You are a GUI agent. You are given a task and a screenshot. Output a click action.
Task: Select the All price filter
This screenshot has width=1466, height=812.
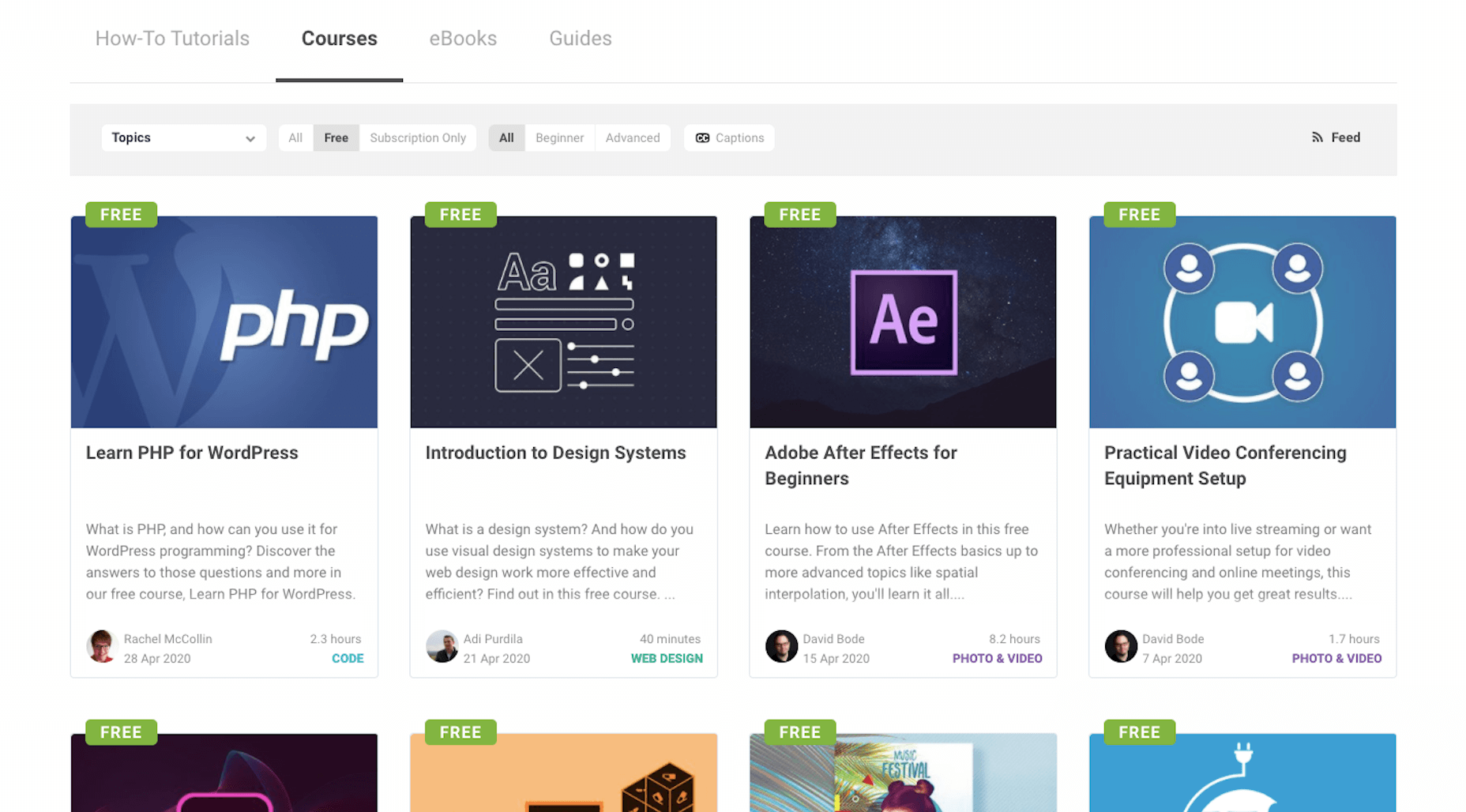tap(295, 137)
